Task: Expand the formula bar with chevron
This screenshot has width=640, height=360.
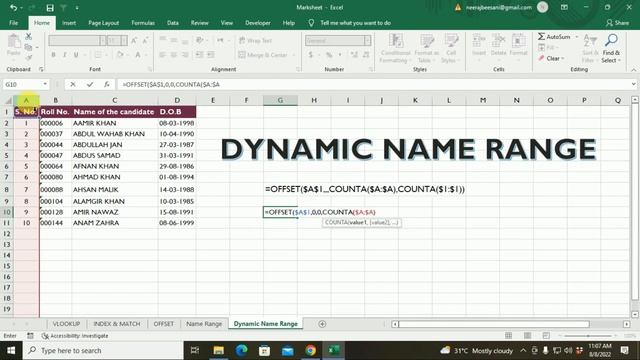Action: (x=633, y=84)
